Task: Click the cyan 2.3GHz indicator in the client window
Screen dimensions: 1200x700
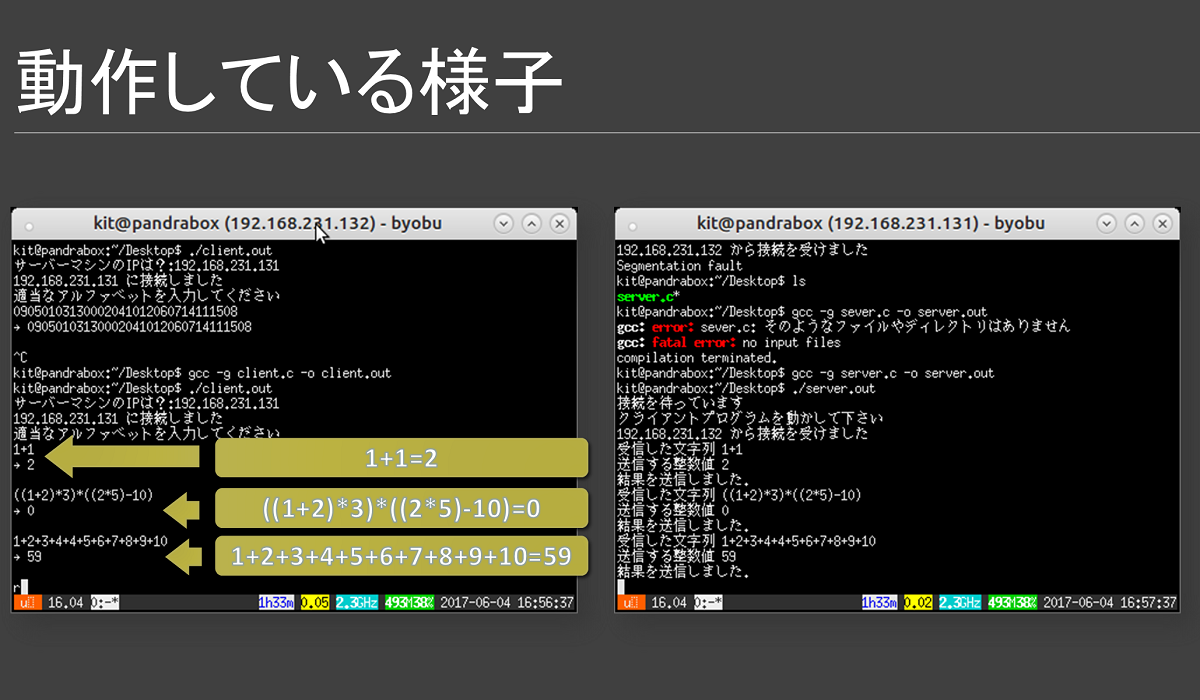Action: point(357,602)
